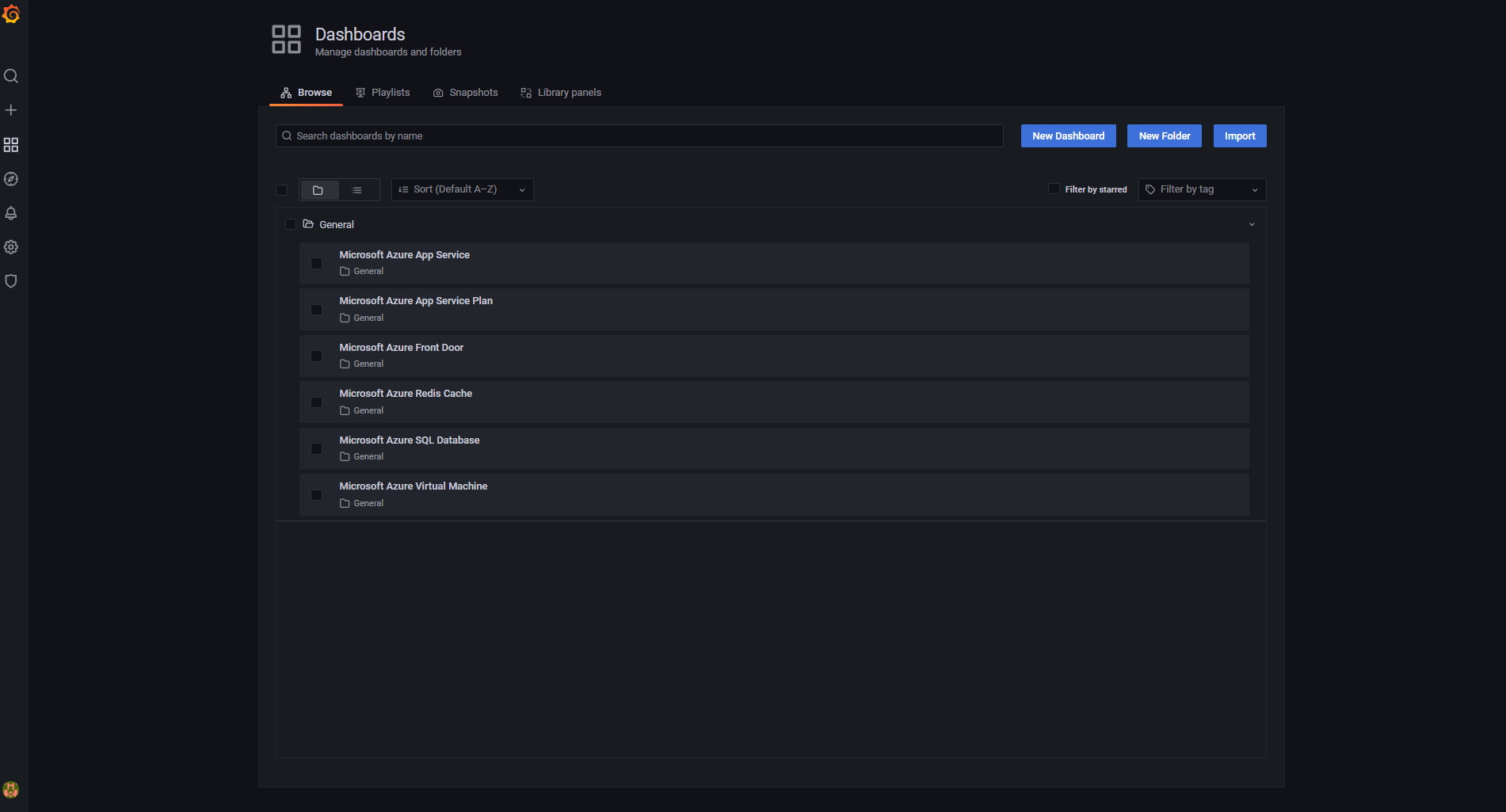Open the sidebar Dashboards grid icon
The height and width of the screenshot is (812, 1506).
11,145
